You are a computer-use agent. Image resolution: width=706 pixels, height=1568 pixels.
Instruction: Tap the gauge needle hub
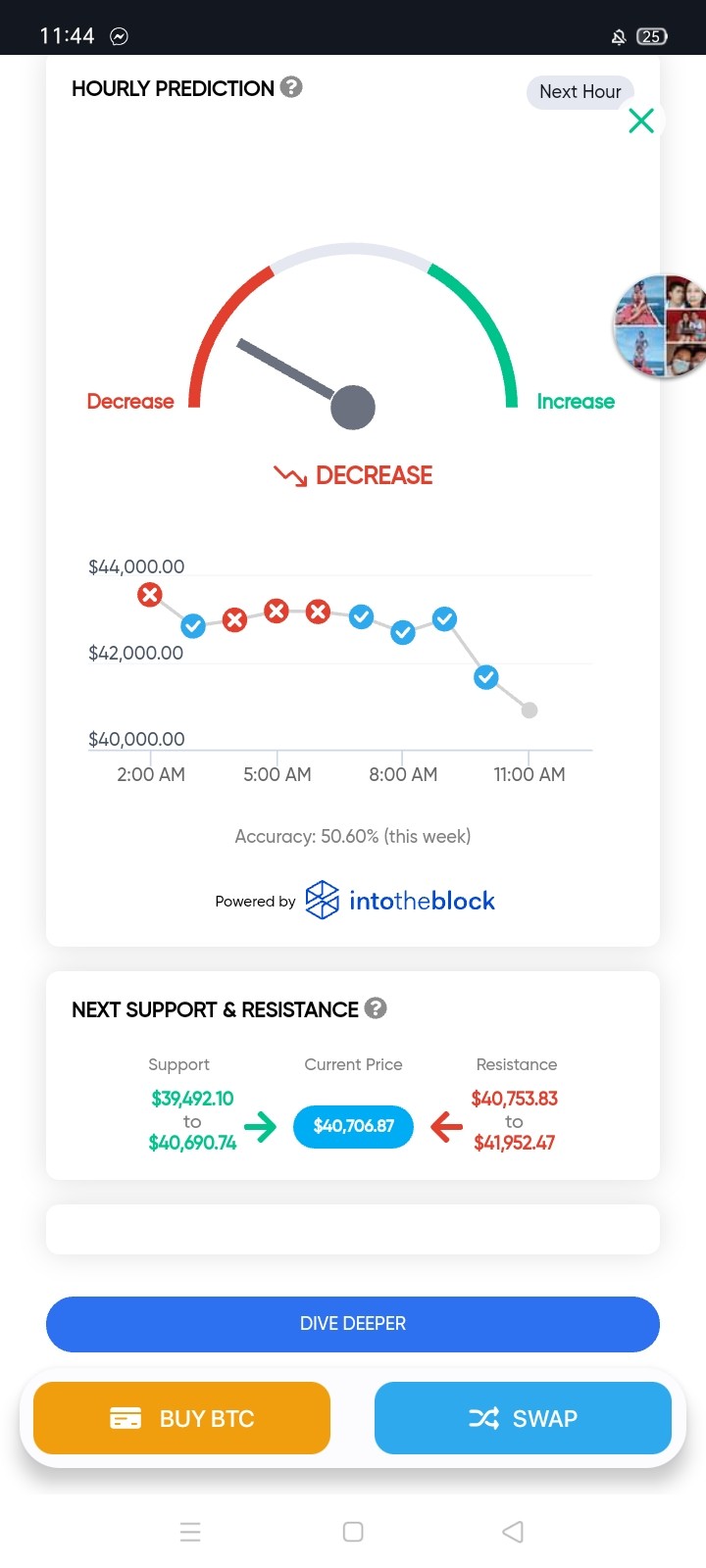pos(353,408)
